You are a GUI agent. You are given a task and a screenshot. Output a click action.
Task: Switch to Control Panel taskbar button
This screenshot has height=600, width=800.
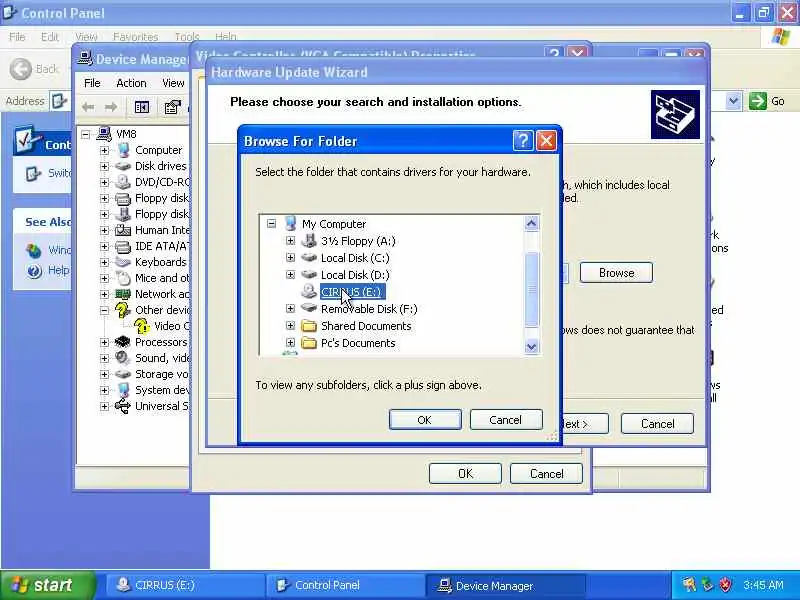(345, 585)
